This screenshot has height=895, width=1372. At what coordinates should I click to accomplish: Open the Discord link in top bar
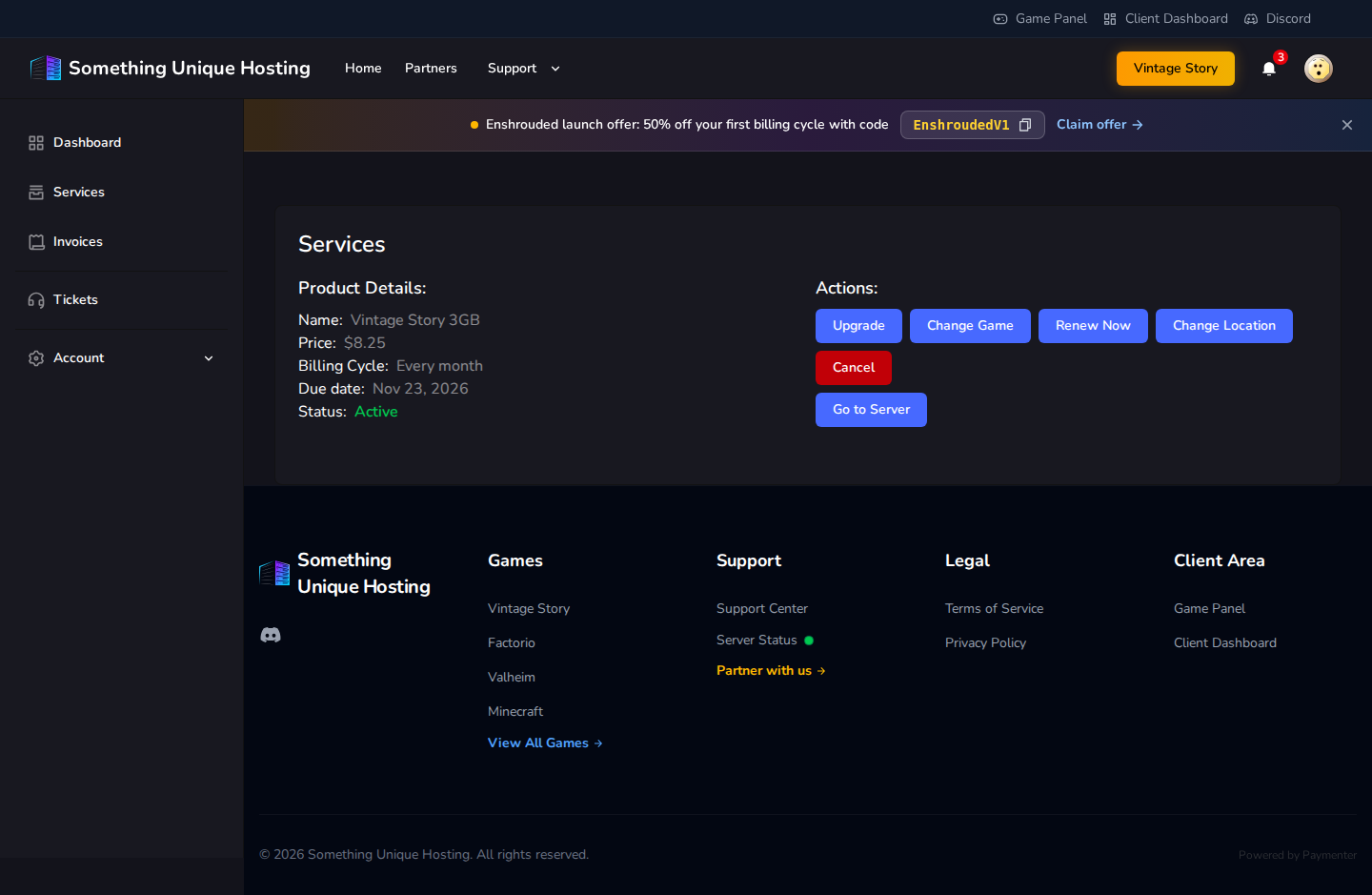coord(1278,18)
